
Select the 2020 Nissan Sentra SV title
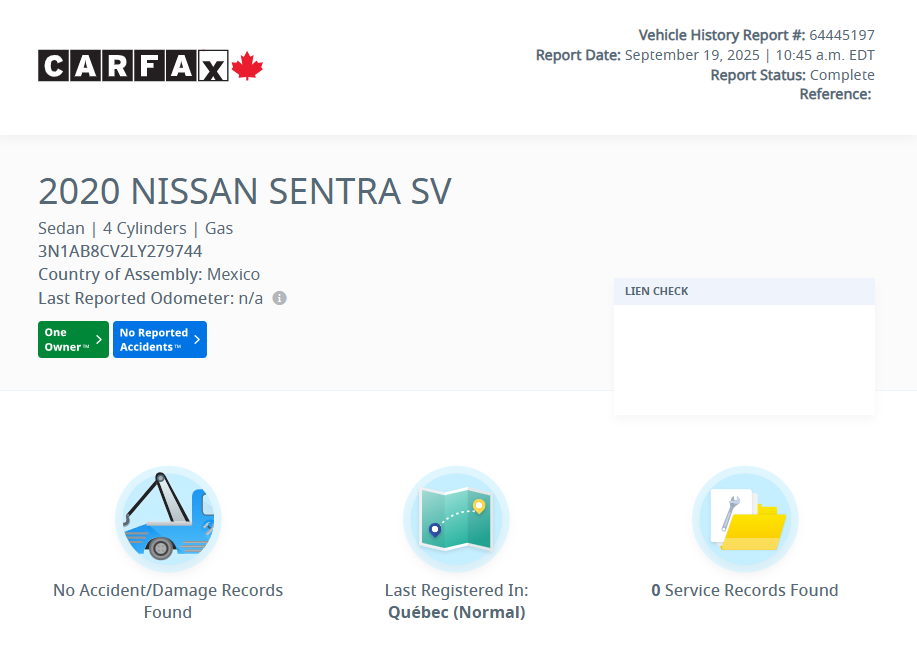click(x=245, y=191)
